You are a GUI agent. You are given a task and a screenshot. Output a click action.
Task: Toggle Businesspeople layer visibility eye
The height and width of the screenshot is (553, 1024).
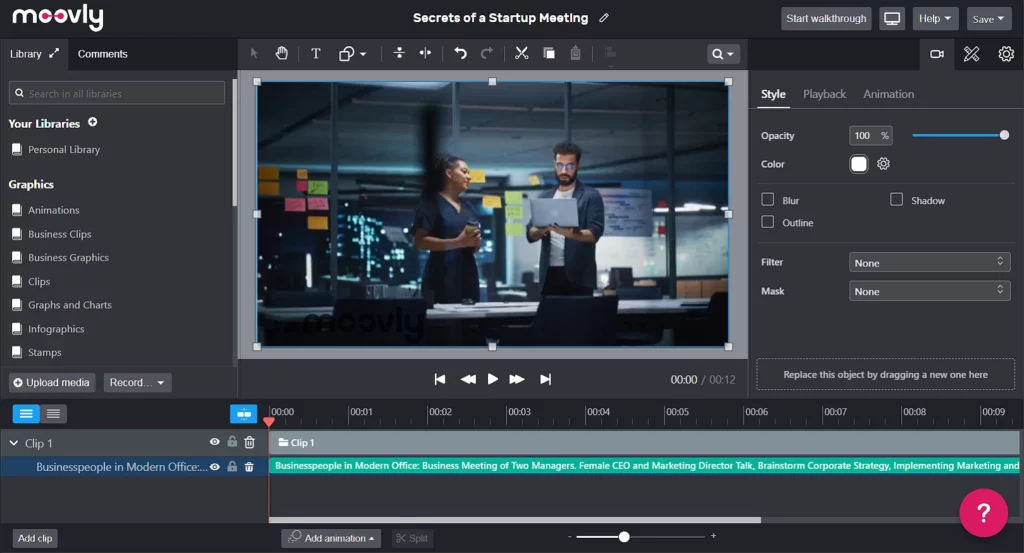(214, 466)
